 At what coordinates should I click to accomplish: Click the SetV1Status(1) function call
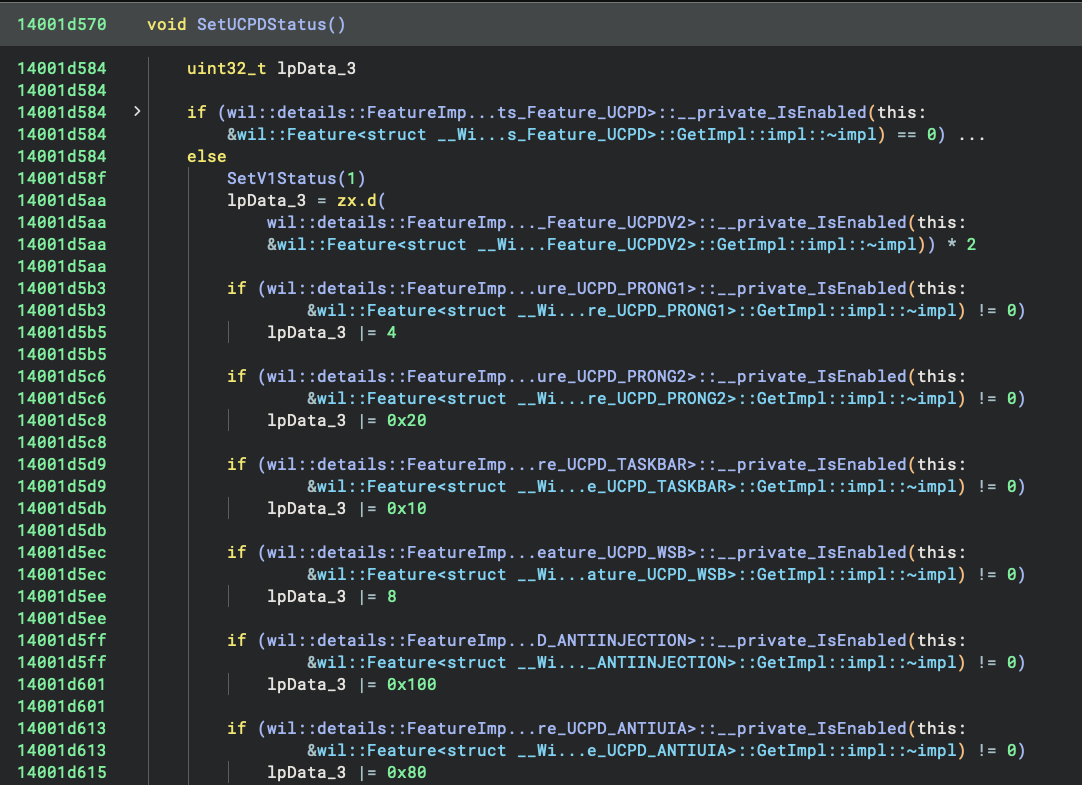coord(296,178)
